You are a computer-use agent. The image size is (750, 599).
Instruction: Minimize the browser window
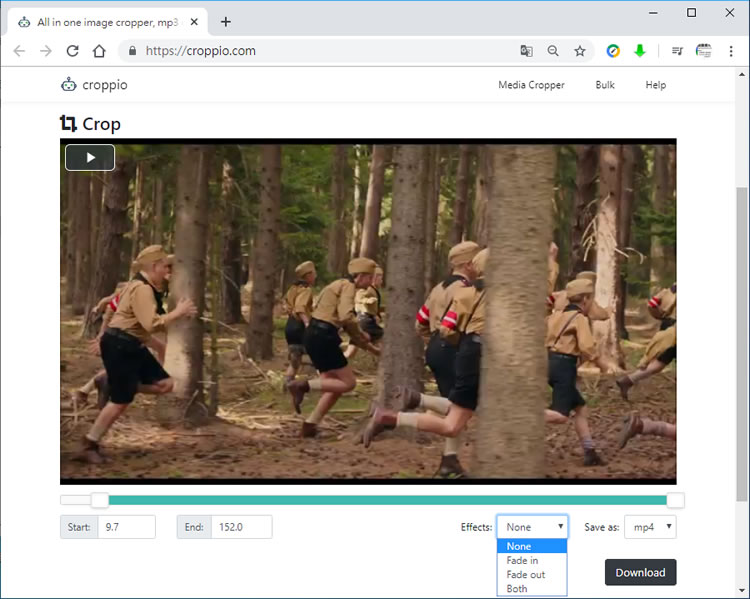tap(653, 13)
